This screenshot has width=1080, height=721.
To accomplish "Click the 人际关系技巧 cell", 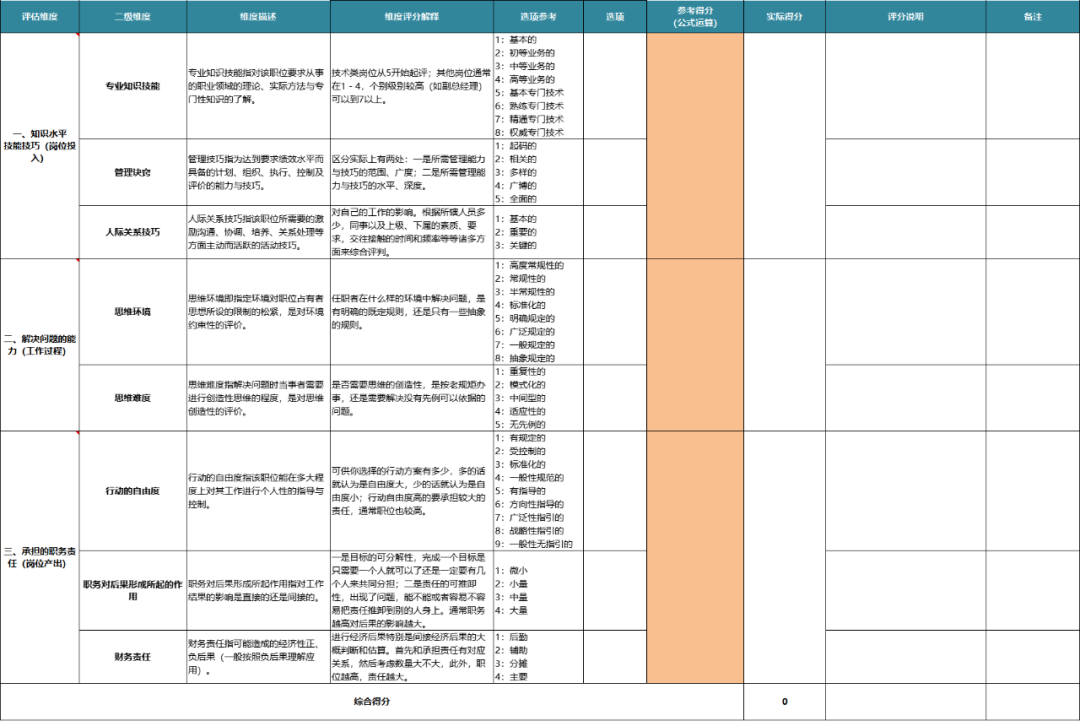I will coord(133,232).
